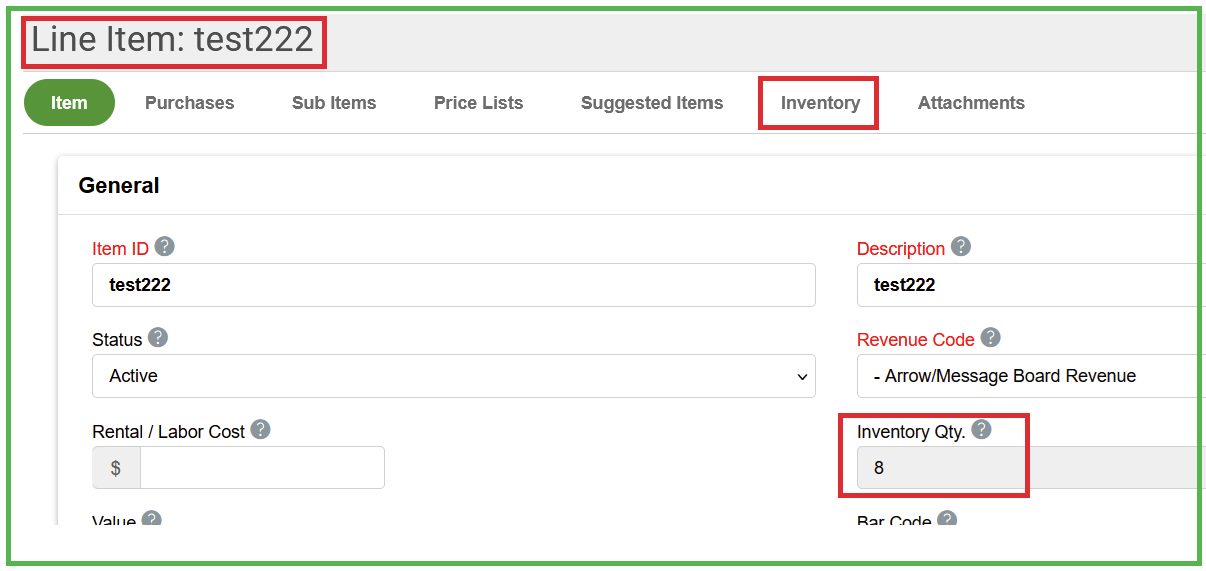View the Price Lists tab

coord(478,103)
